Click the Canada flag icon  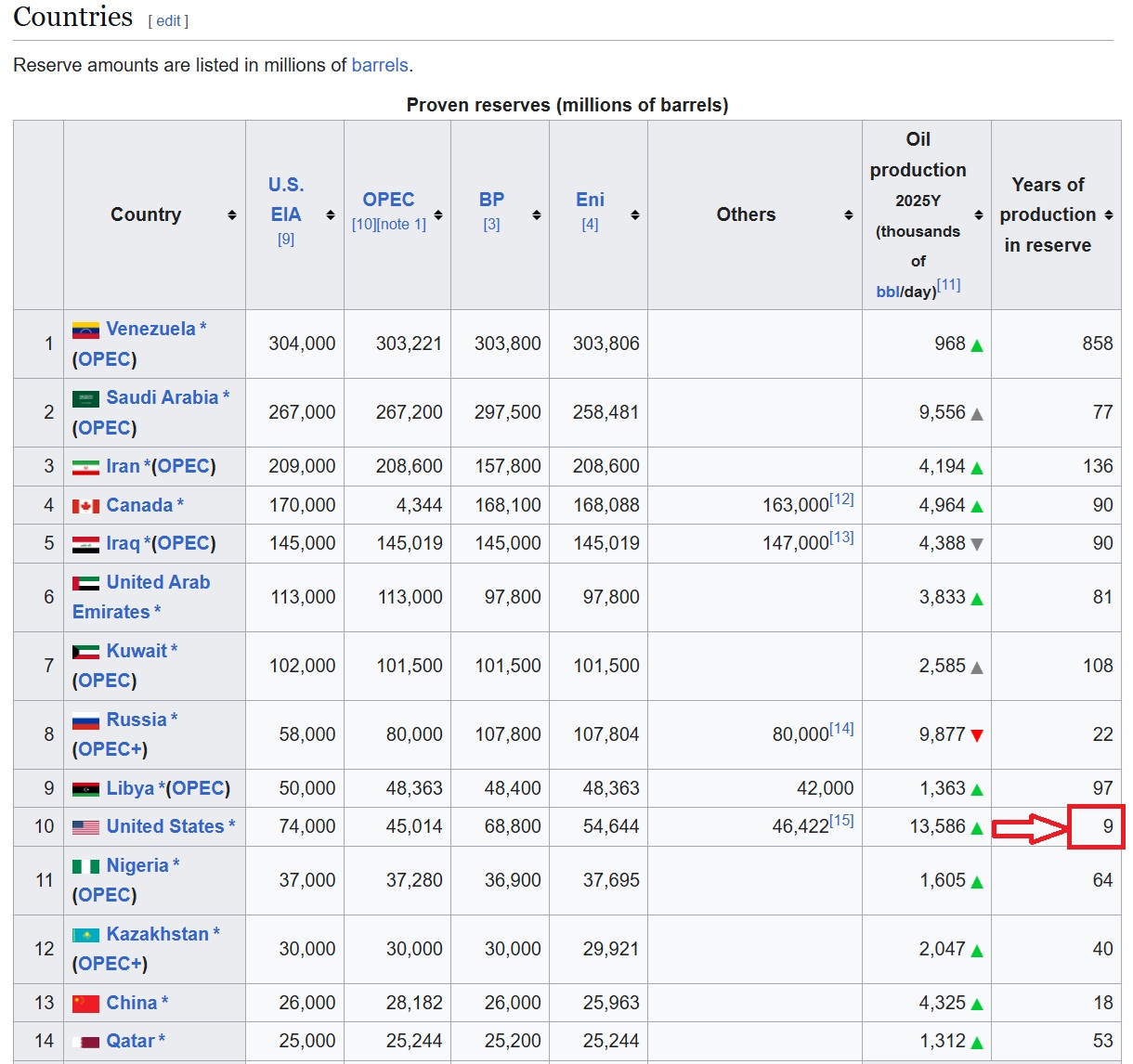(x=85, y=506)
